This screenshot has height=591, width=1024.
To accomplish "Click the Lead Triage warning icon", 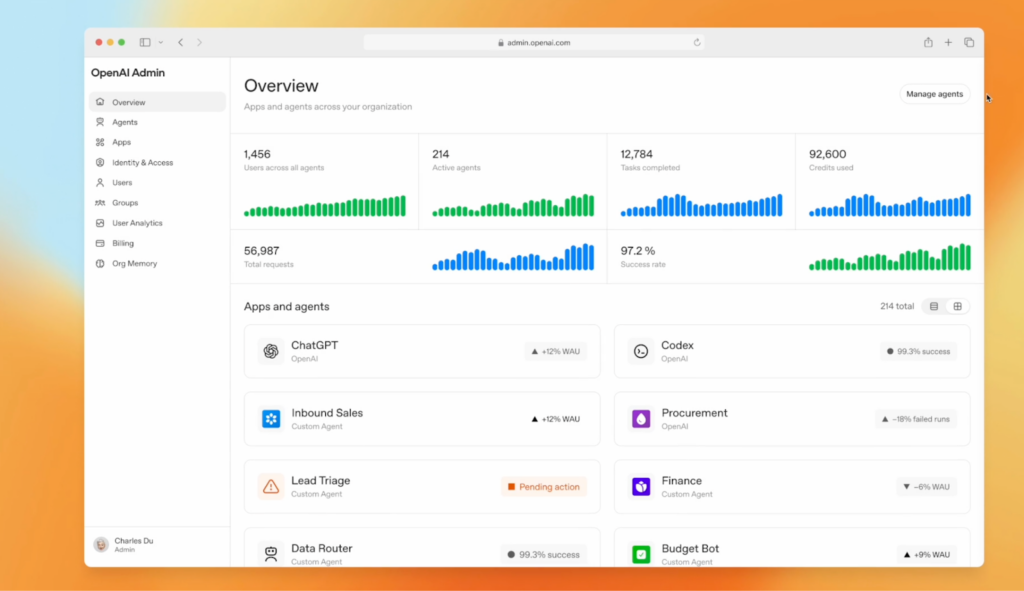I will click(270, 486).
